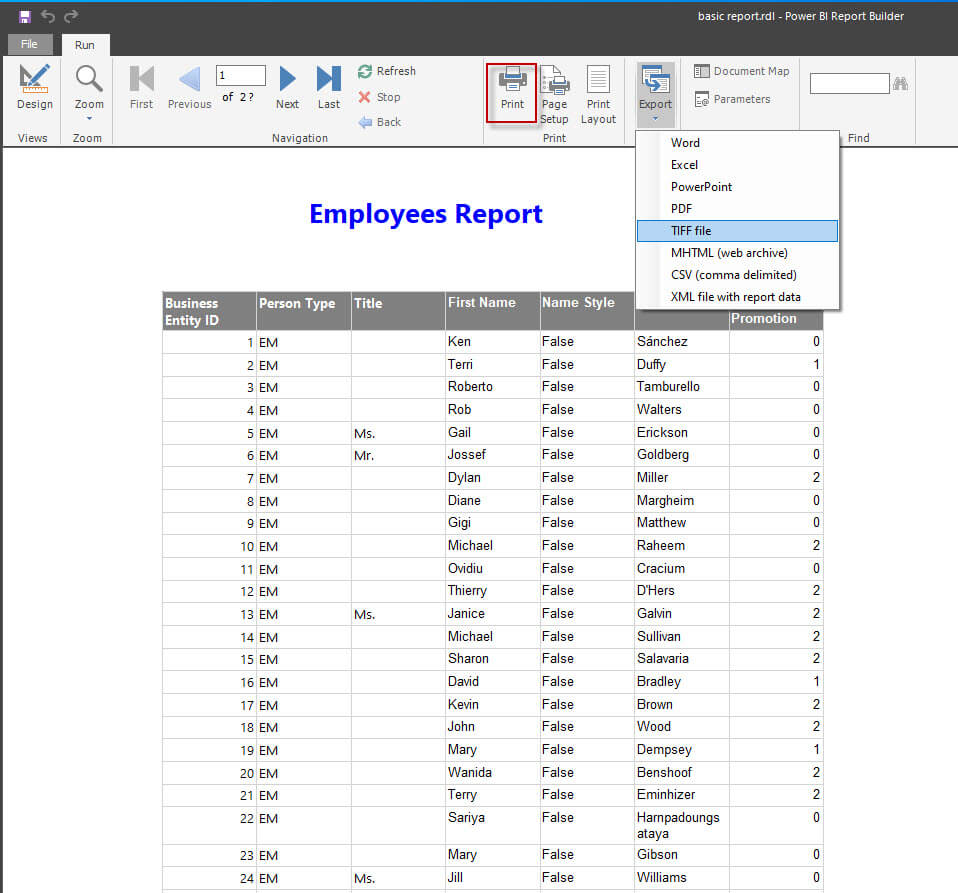Image resolution: width=958 pixels, height=893 pixels.
Task: Stop report rendering
Action: point(379,97)
